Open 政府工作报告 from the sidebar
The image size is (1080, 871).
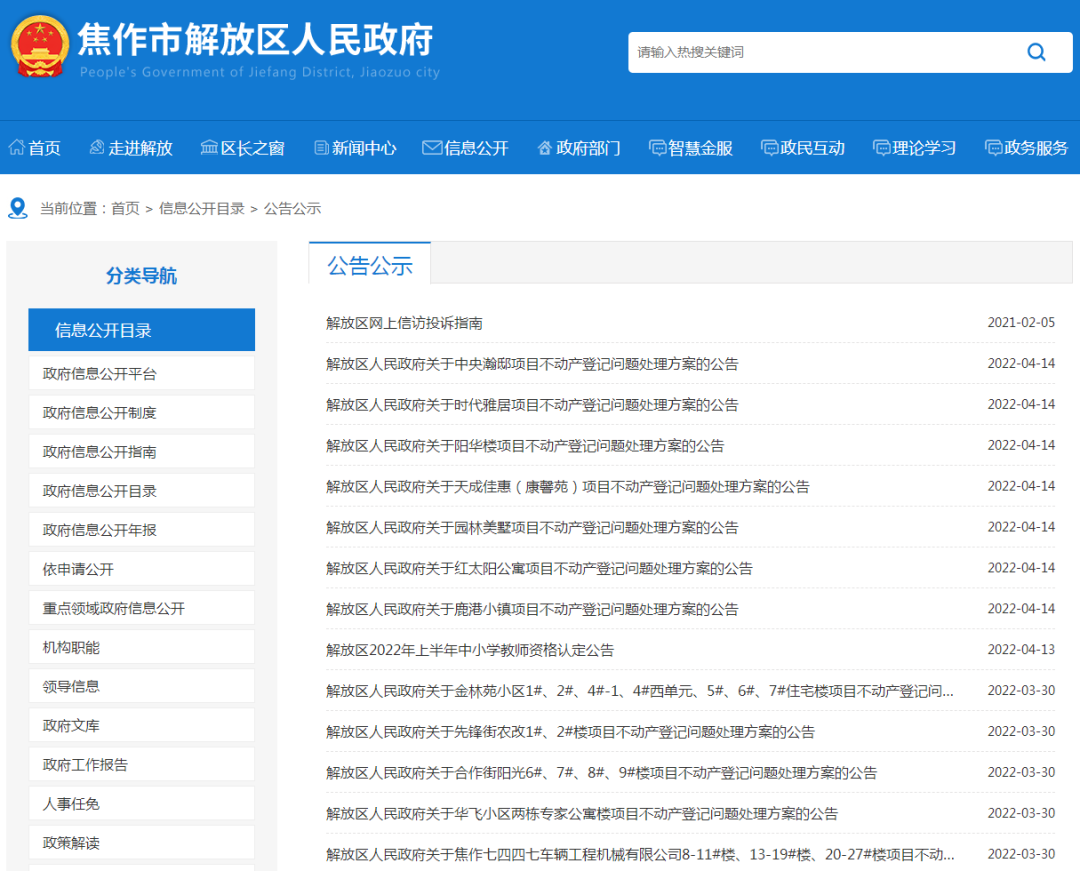(x=85, y=765)
